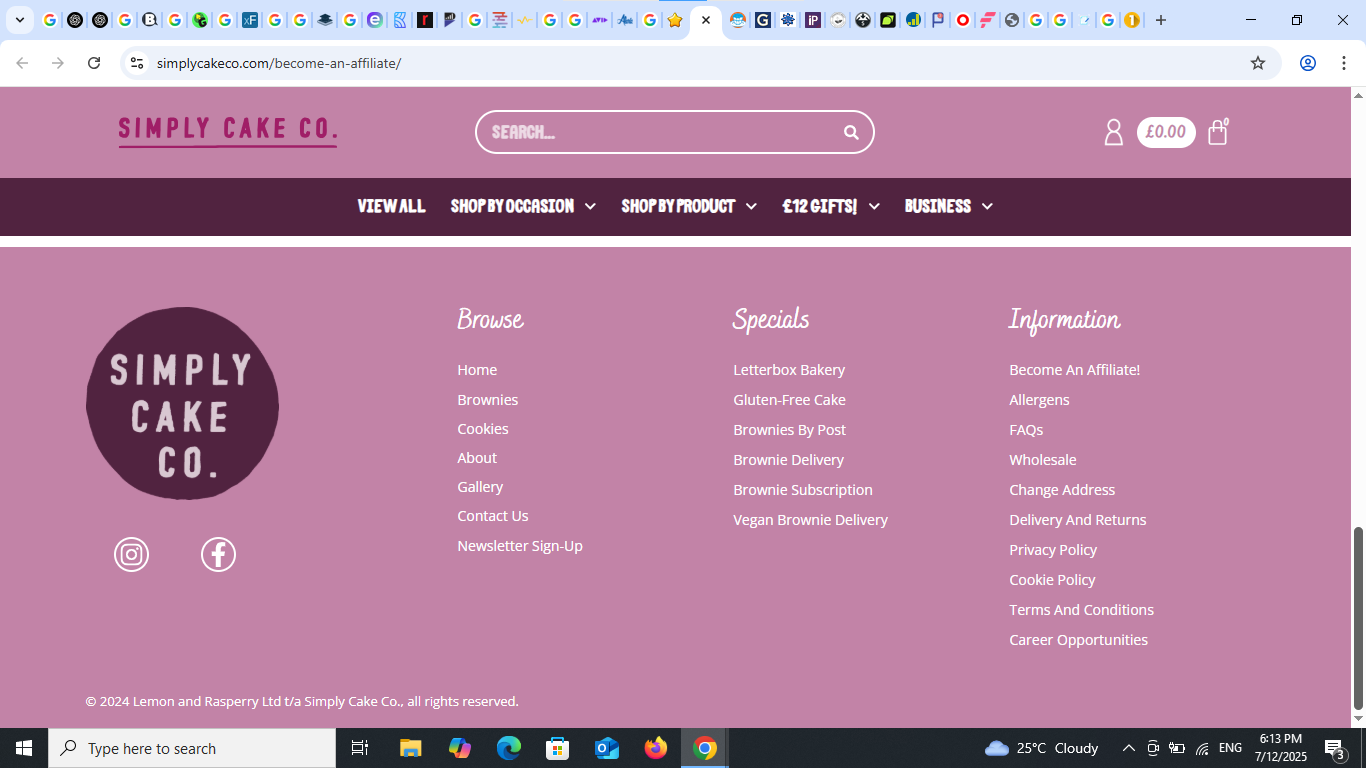
Task: Click the round Simply Cake Co. footer logo
Action: point(182,403)
